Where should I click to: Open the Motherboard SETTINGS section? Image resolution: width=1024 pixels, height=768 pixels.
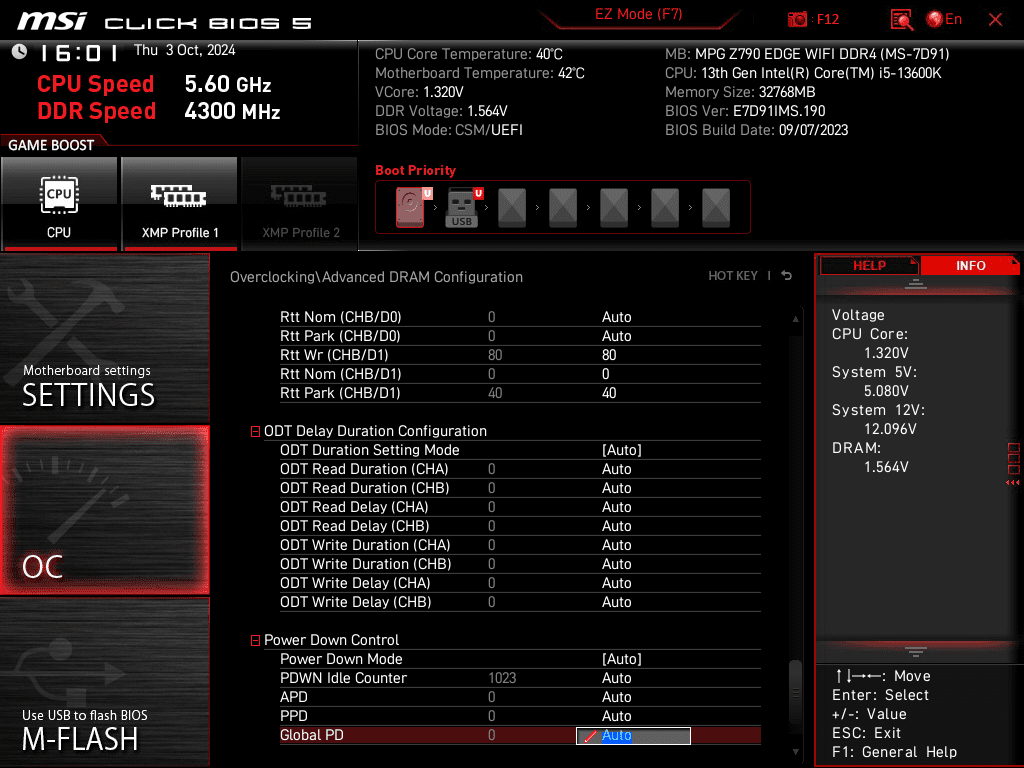point(105,338)
